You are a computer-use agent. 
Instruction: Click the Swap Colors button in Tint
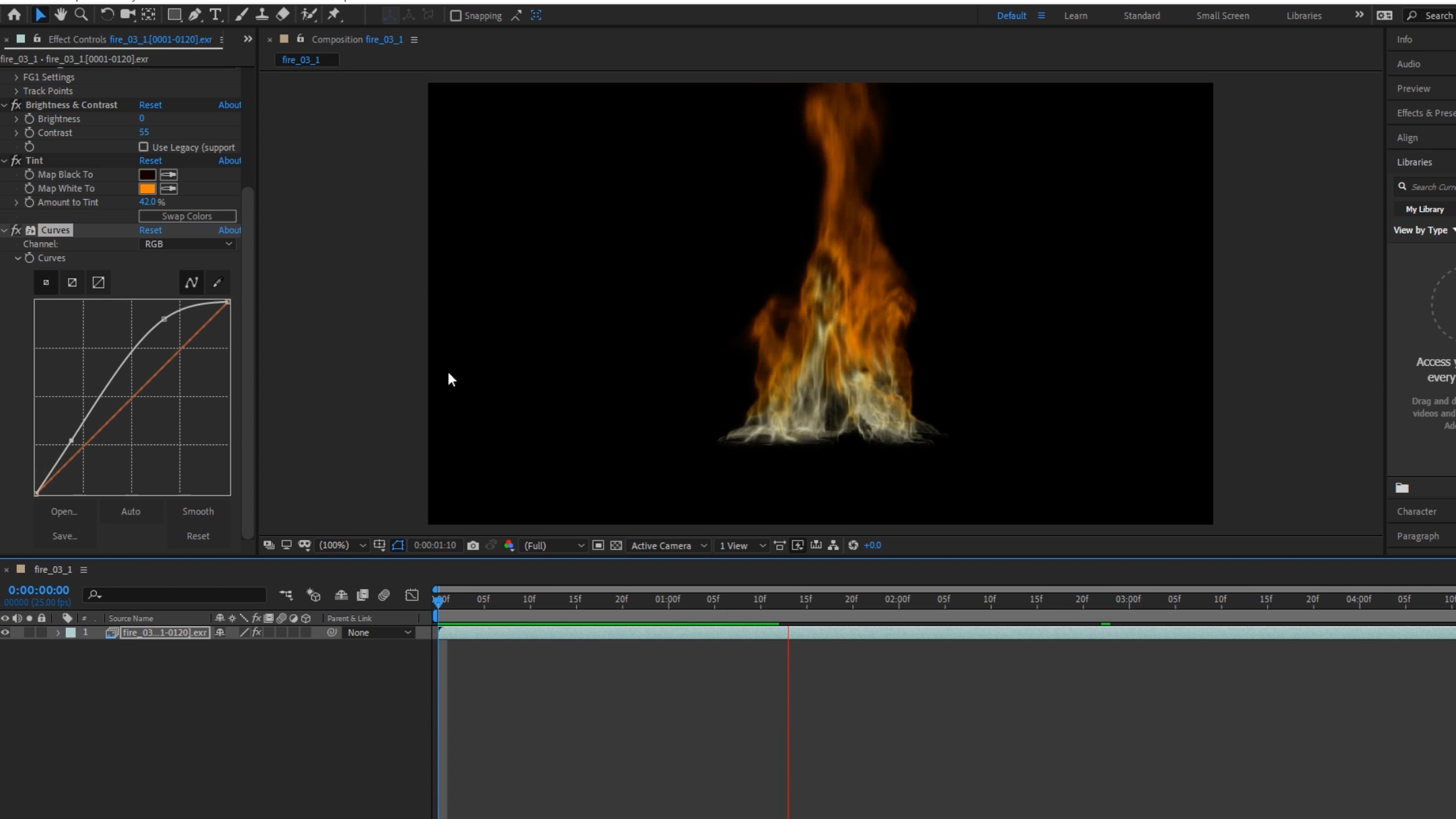pyautogui.click(x=187, y=216)
